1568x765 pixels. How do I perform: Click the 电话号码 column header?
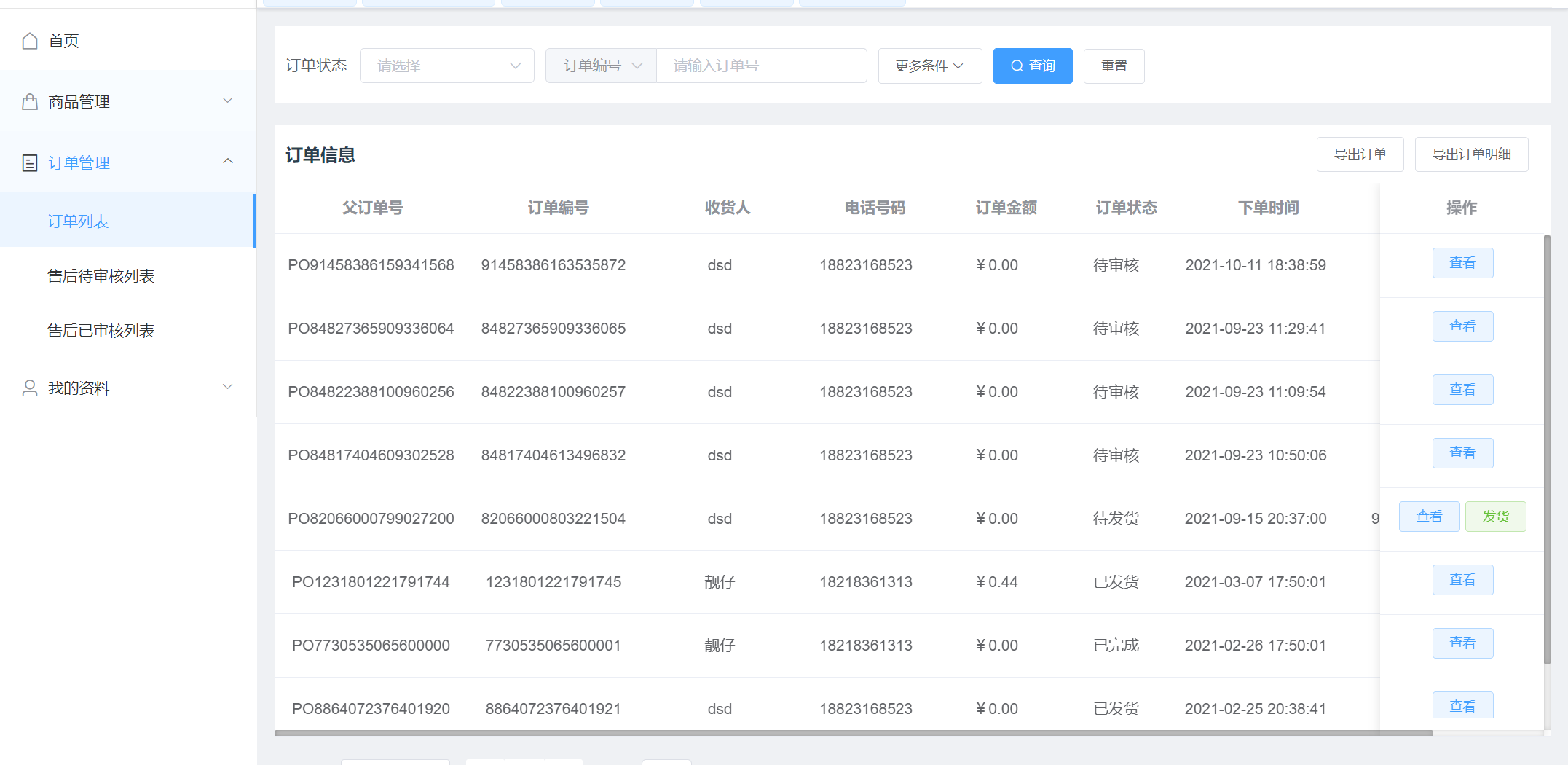(875, 208)
